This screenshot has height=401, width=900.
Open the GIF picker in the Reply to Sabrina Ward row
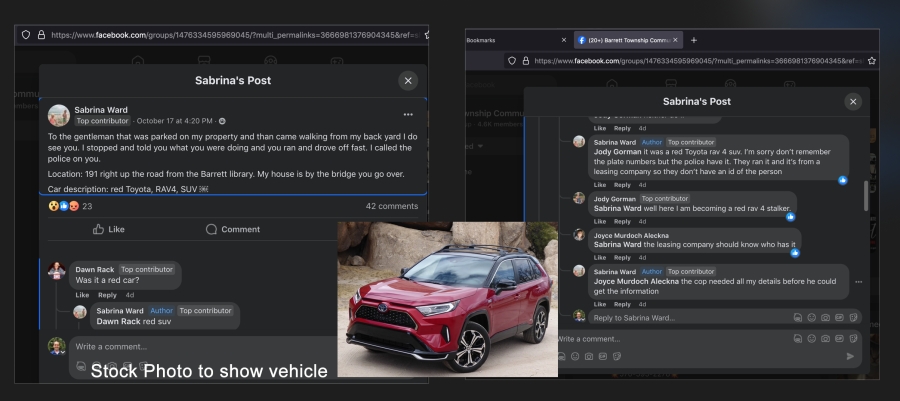(839, 318)
